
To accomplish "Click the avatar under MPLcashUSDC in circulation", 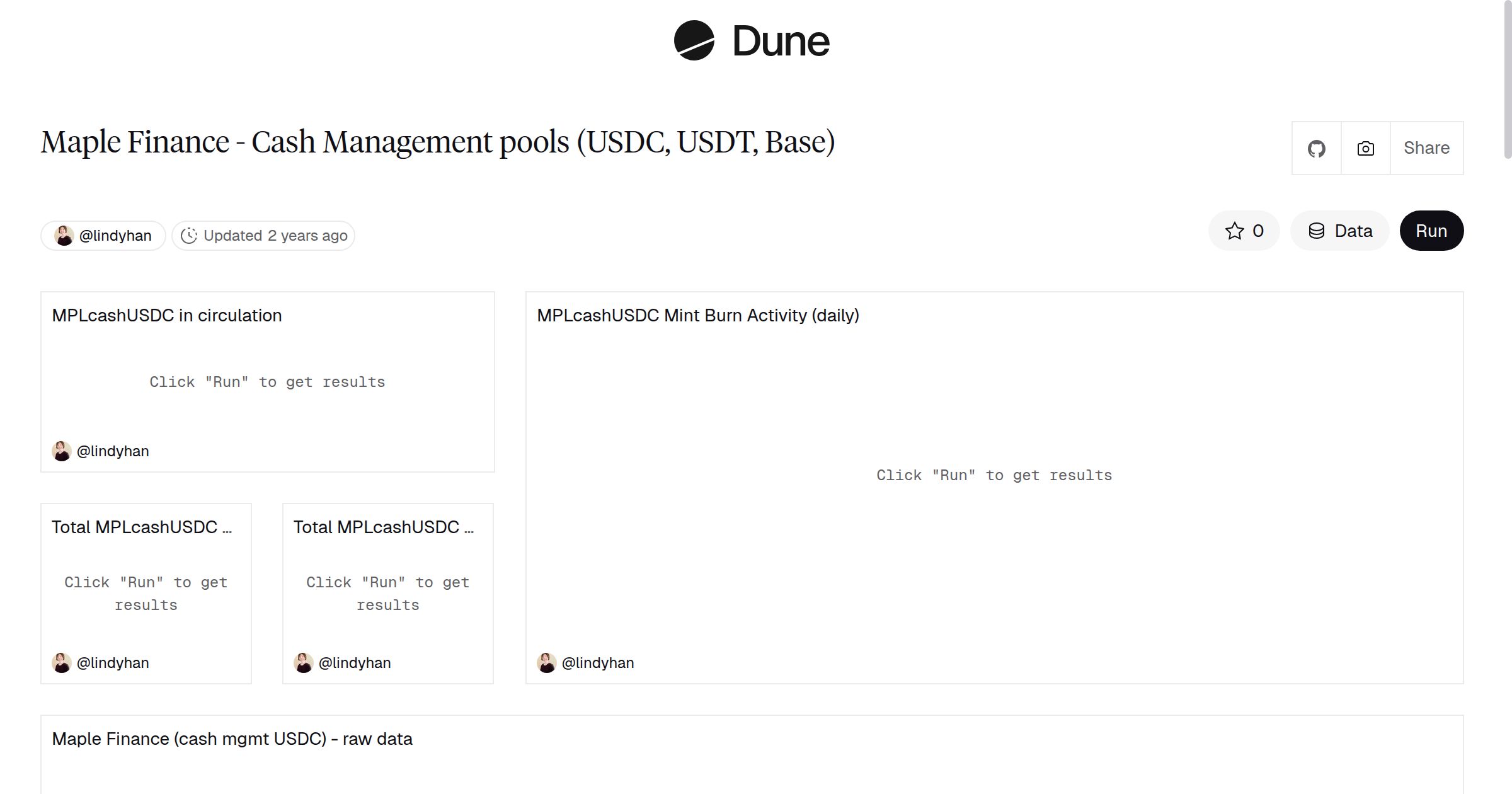I will (61, 451).
